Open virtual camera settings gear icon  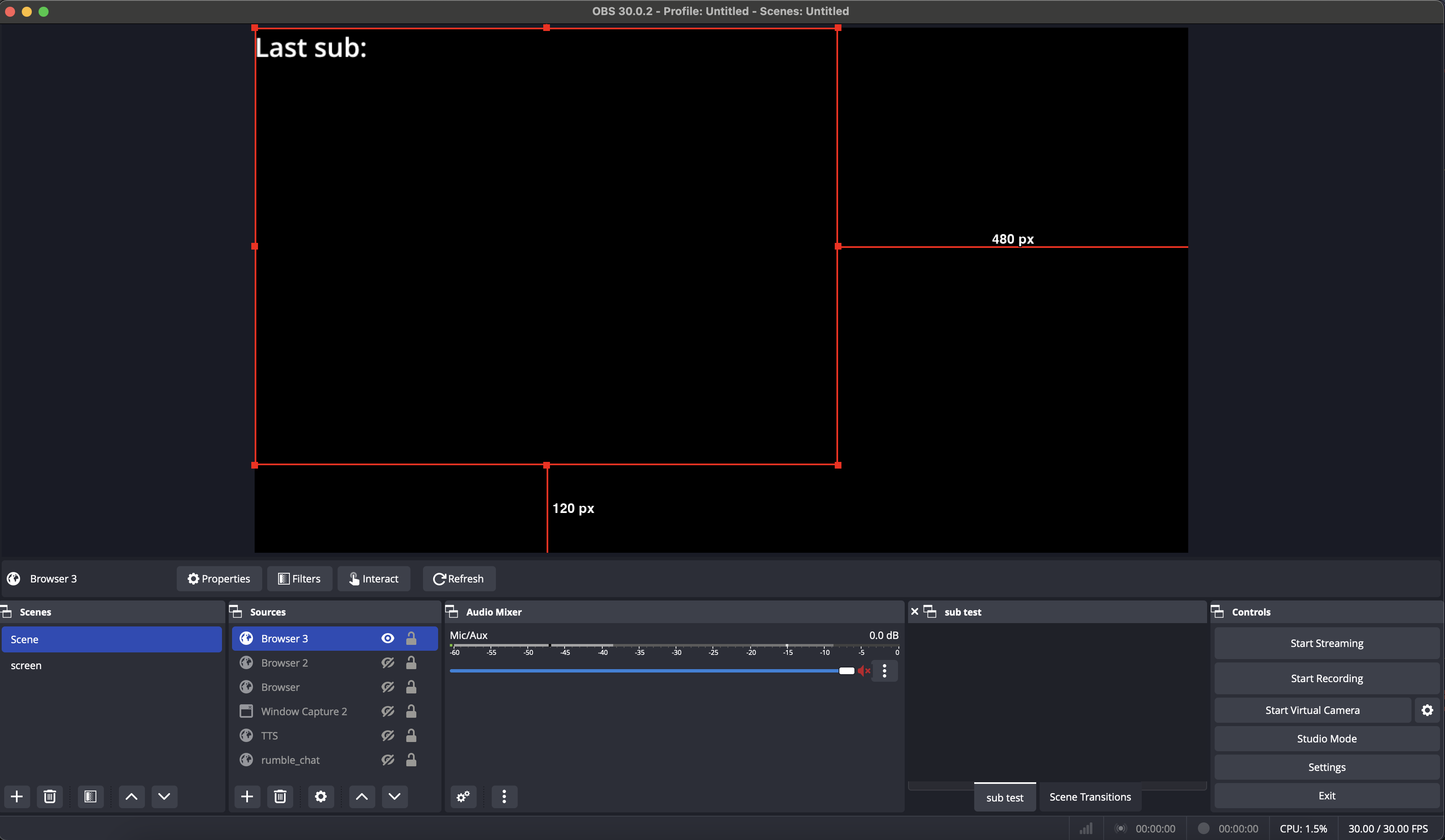click(x=1427, y=710)
